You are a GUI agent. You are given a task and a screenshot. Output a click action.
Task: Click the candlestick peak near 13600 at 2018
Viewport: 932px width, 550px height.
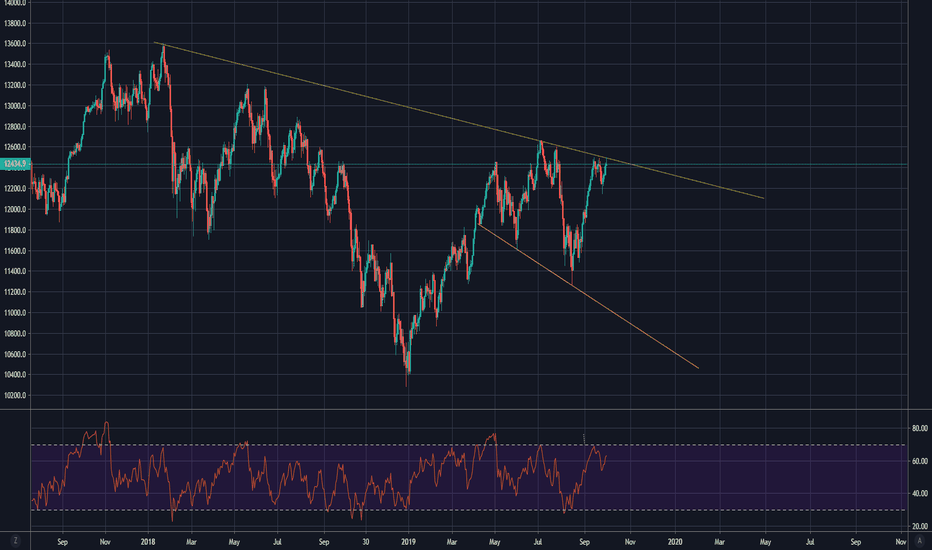coord(163,51)
